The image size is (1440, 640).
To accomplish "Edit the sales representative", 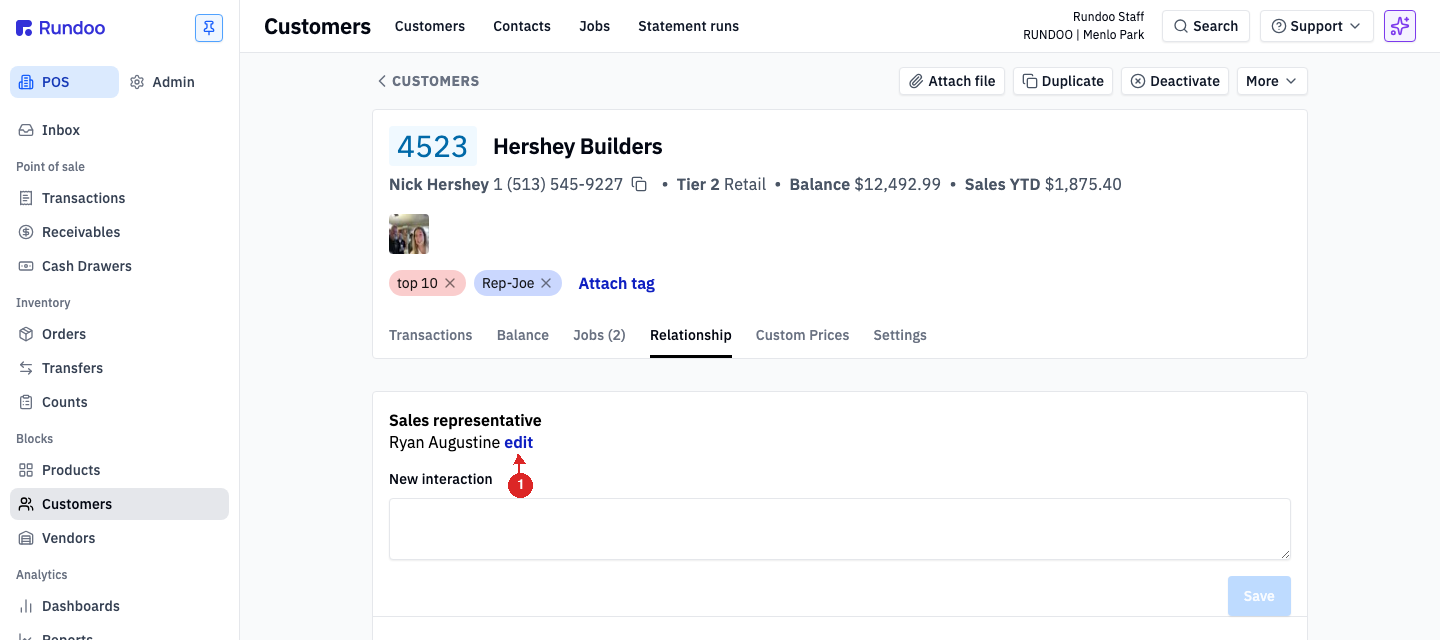I will coord(518,442).
